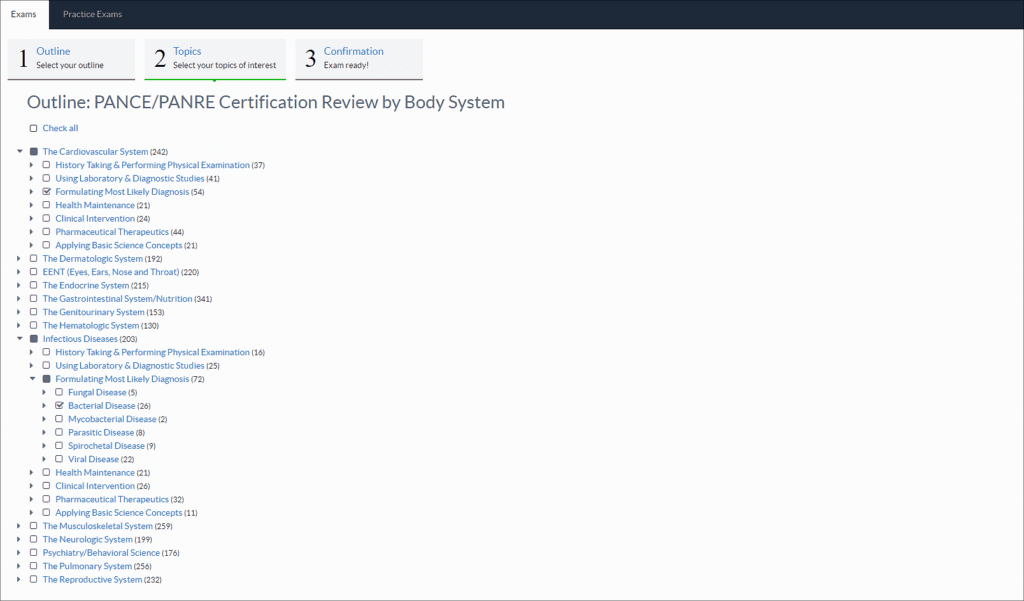Image resolution: width=1024 pixels, height=601 pixels.
Task: Expand The Gastrointestinal System/Nutrition node
Action: (x=19, y=299)
